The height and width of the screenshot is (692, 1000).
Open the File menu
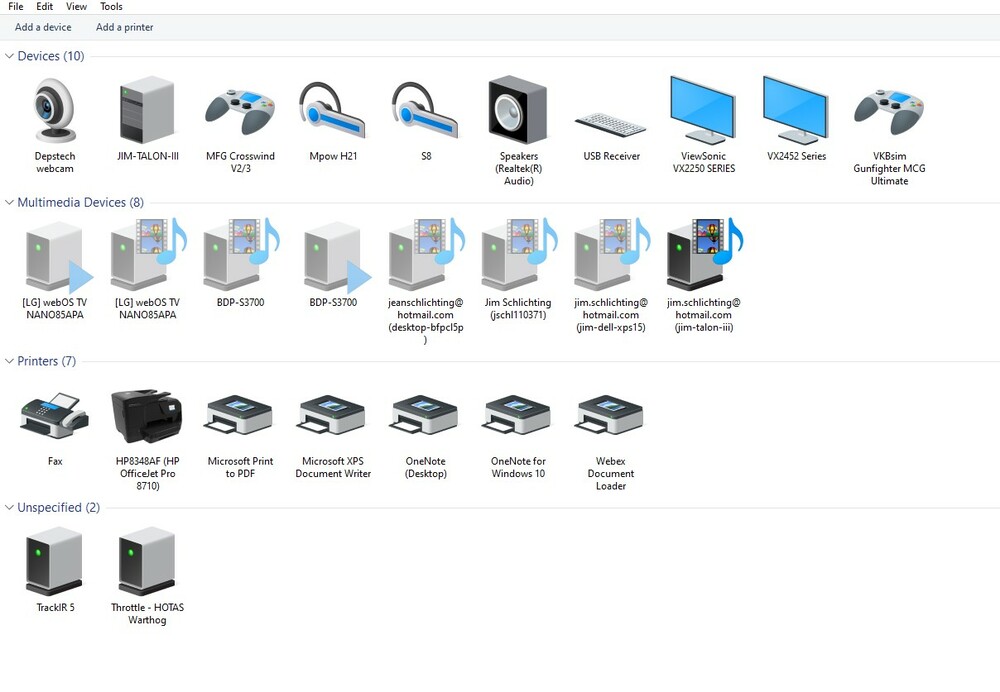(16, 6)
